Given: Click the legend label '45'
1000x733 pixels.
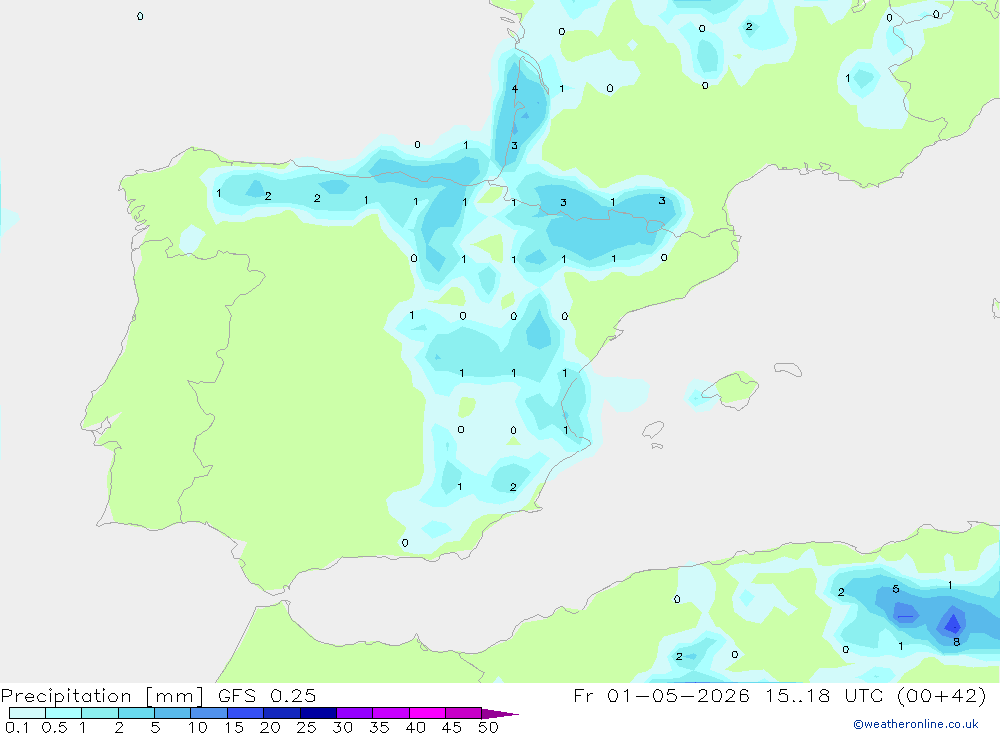Looking at the screenshot, I should pos(452,727).
